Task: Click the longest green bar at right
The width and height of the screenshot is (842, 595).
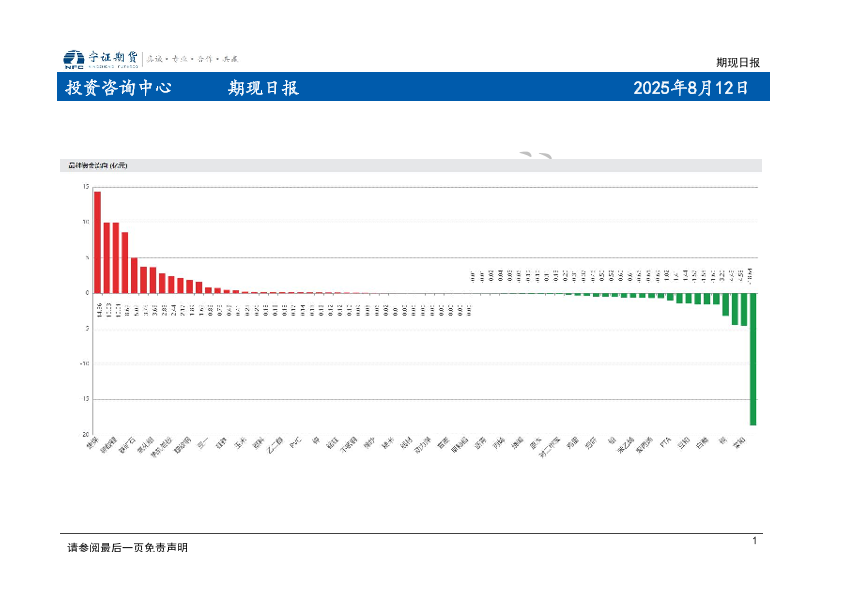Action: (753, 358)
